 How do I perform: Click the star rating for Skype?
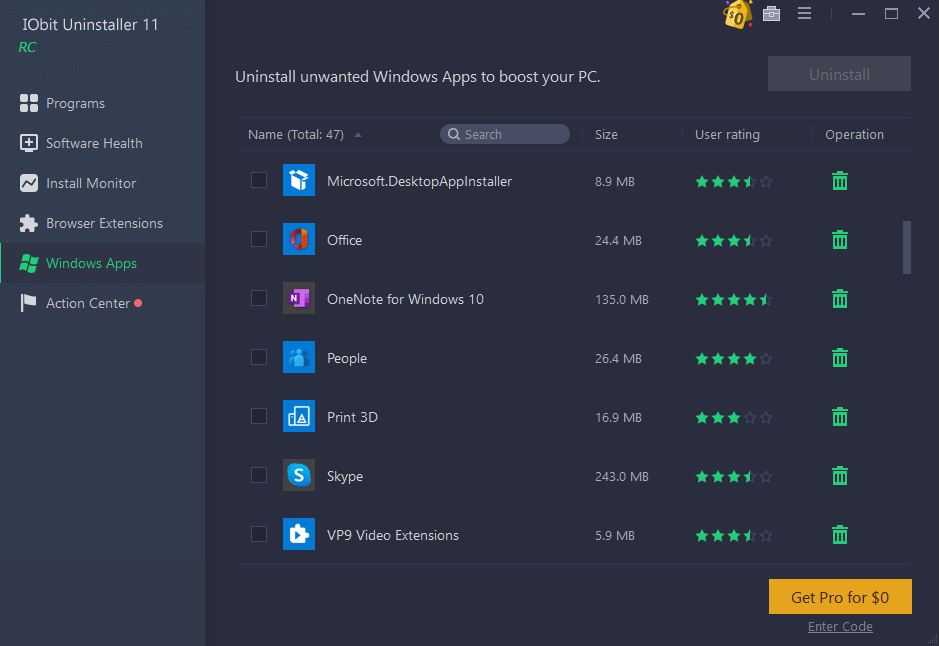pos(734,477)
